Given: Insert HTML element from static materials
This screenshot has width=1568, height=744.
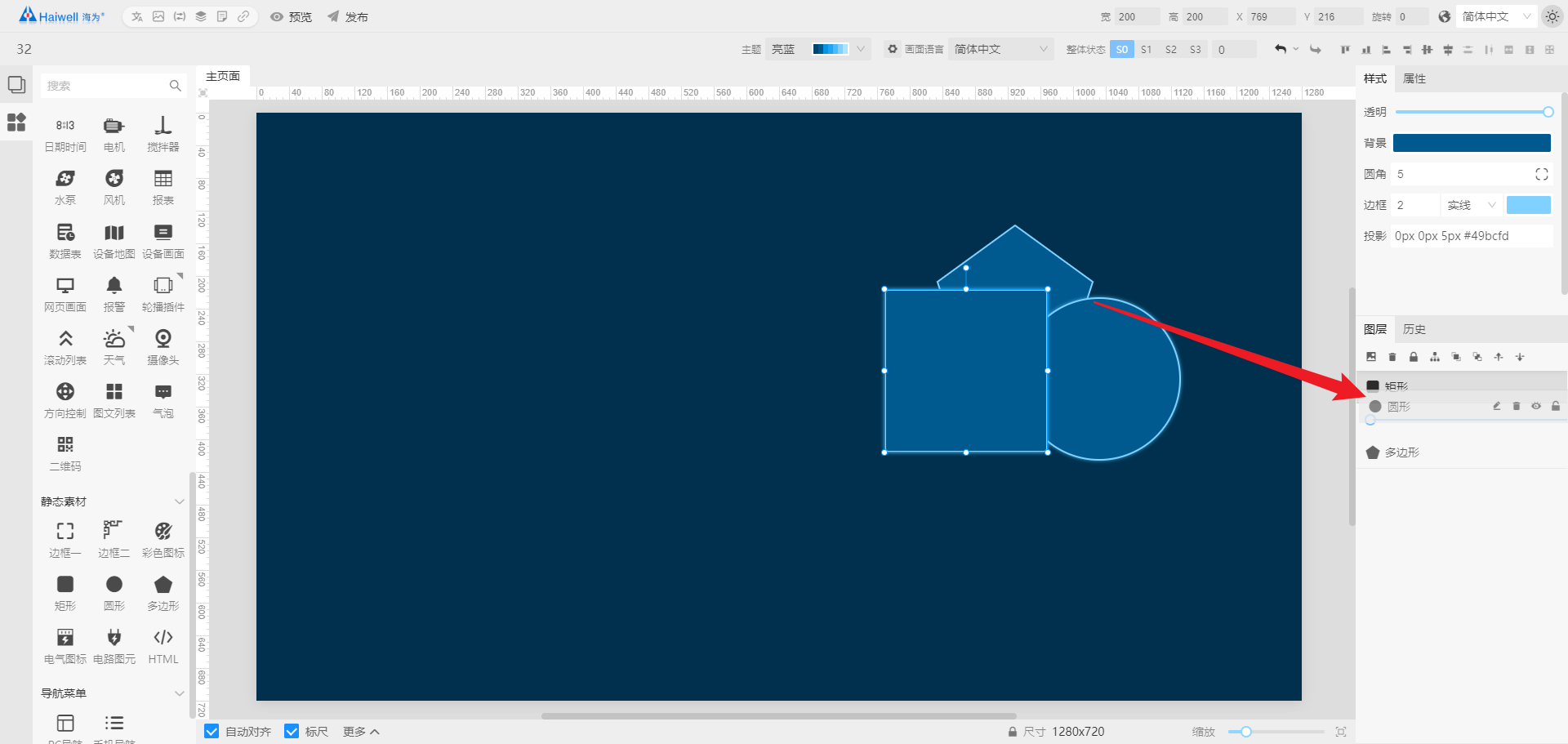Looking at the screenshot, I should [x=163, y=647].
